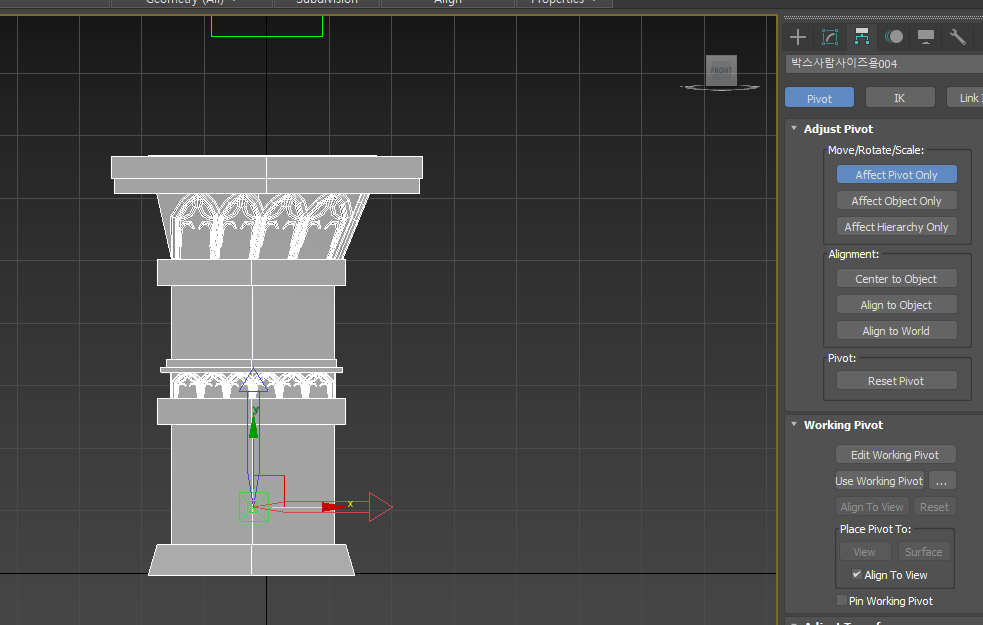Screen dimensions: 983x625
Task: Collapse the Adjust Pivot rollout
Action: pyautogui.click(x=794, y=129)
